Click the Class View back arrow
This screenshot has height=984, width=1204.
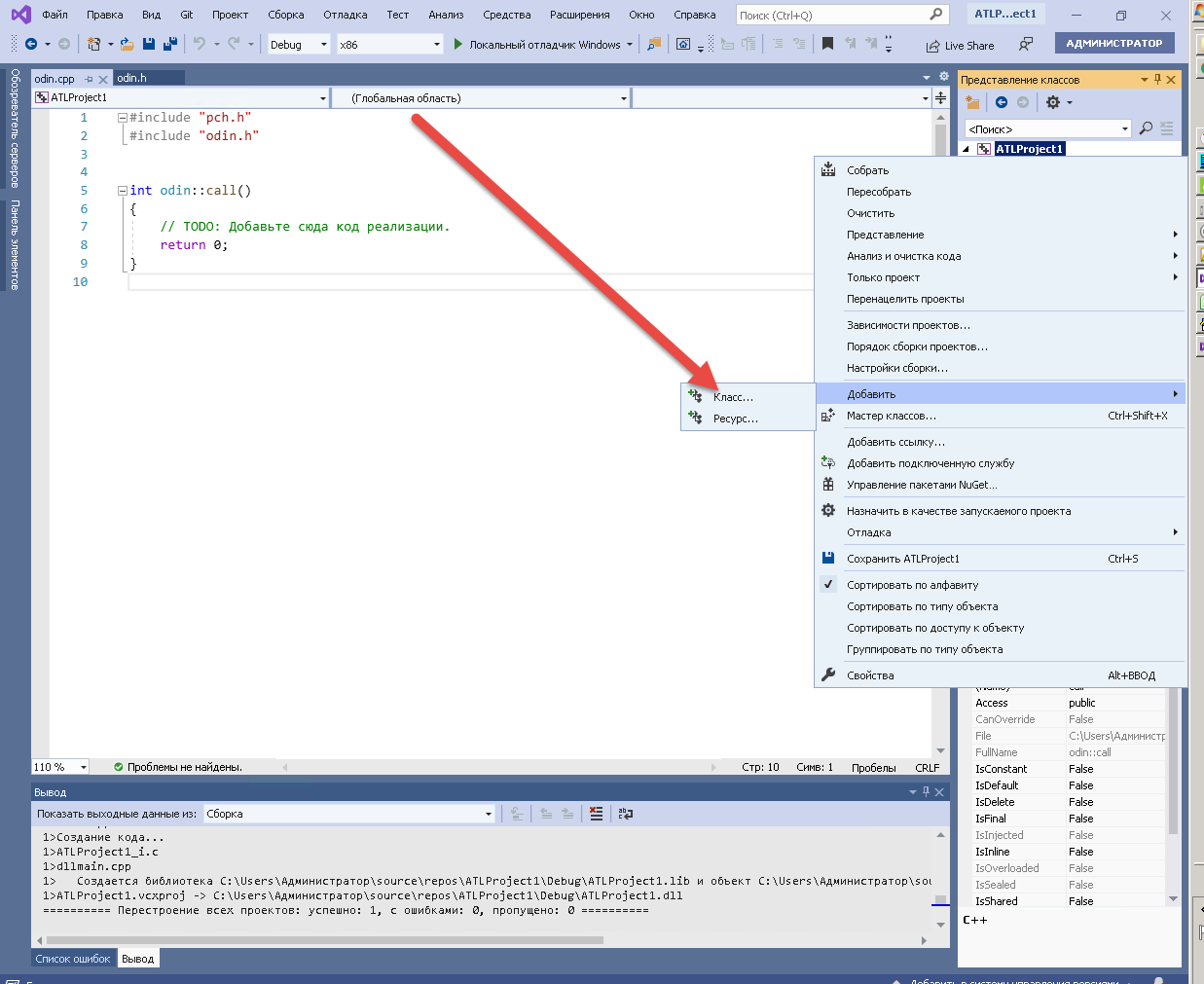coord(1002,102)
